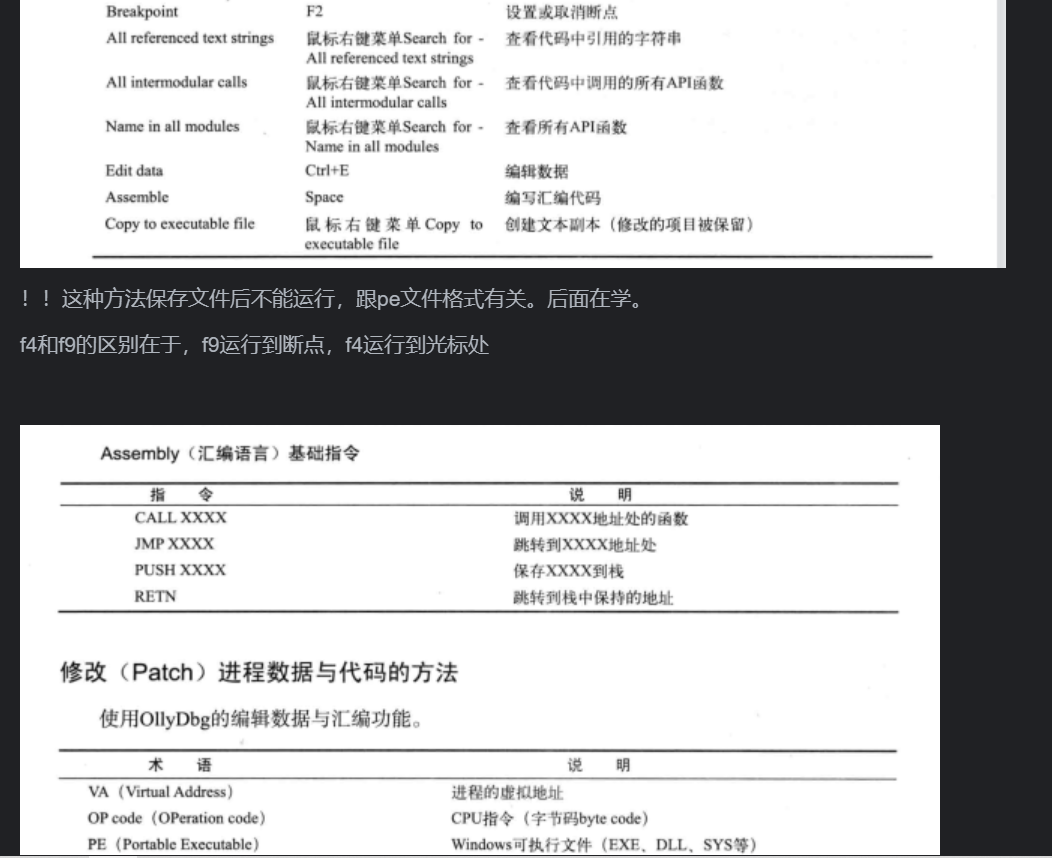Click the 'All referenced text strings' entry
Viewport: 1052px width, 858px height.
[x=189, y=39]
